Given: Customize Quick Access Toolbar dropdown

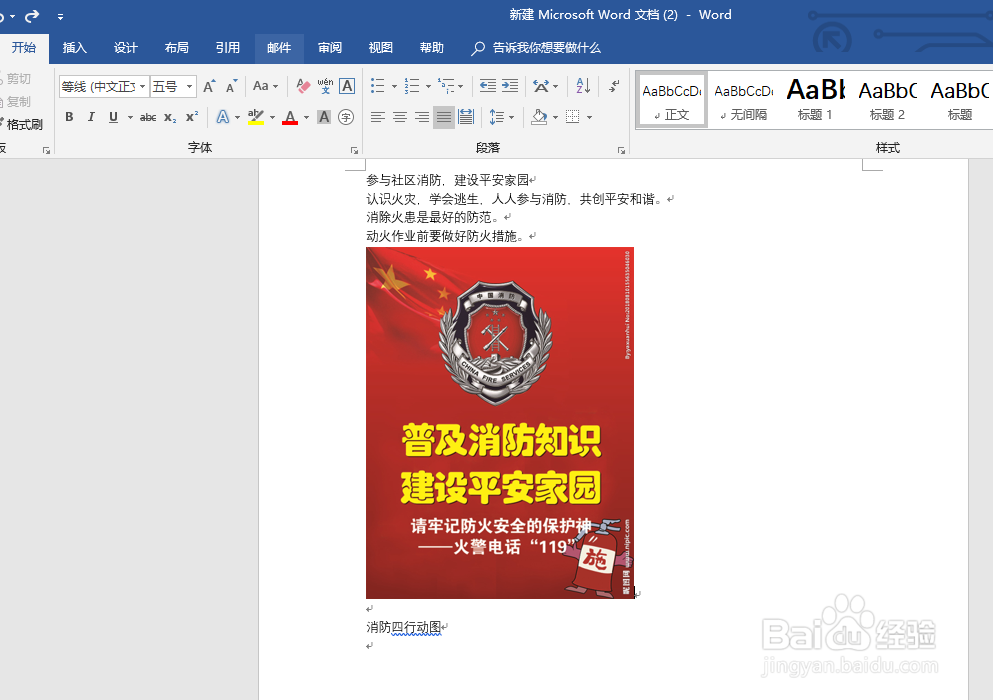Looking at the screenshot, I should (x=60, y=16).
